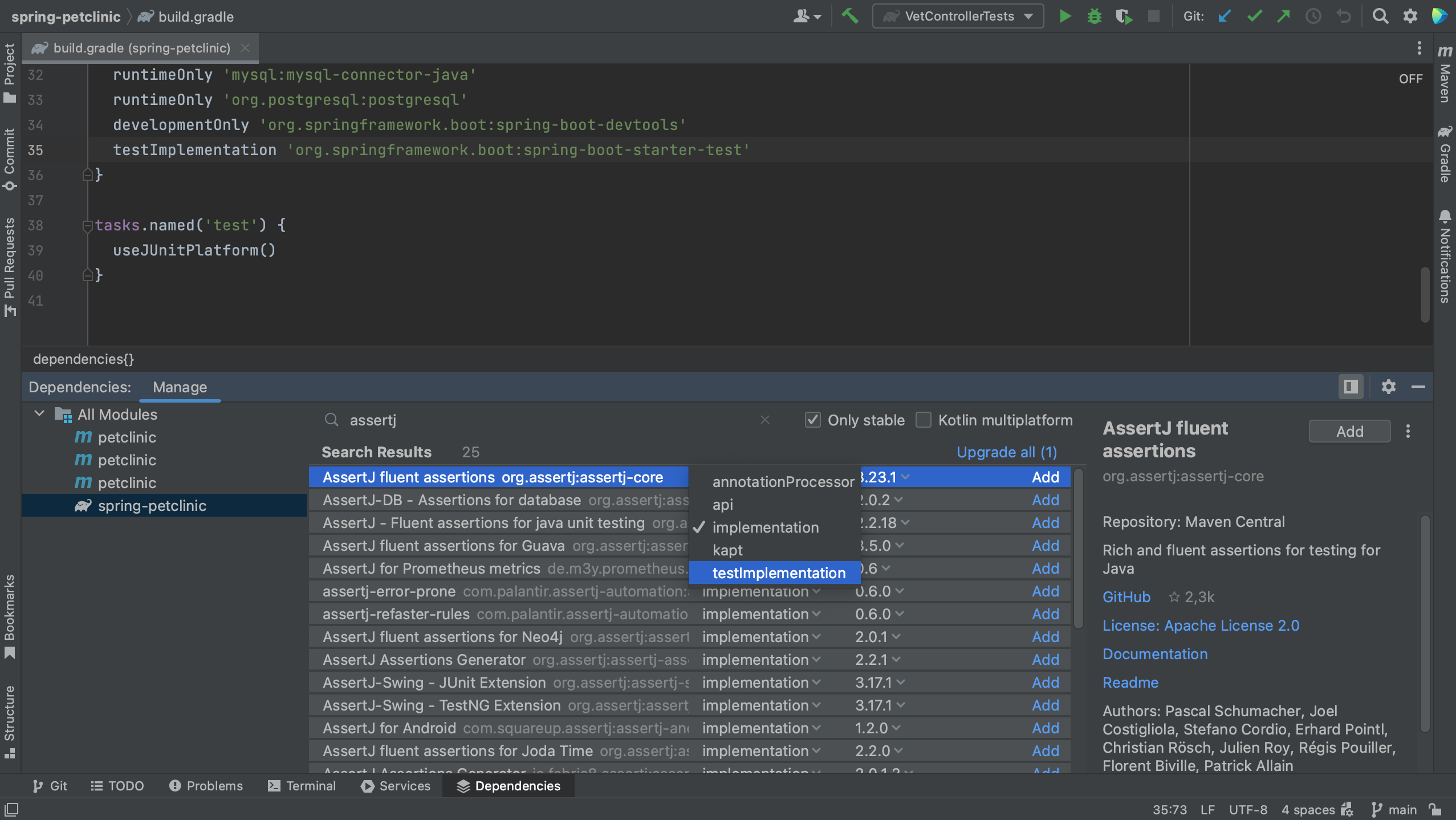Viewport: 1456px width, 820px height.
Task: Click the Run tests play button icon
Action: point(1065,17)
